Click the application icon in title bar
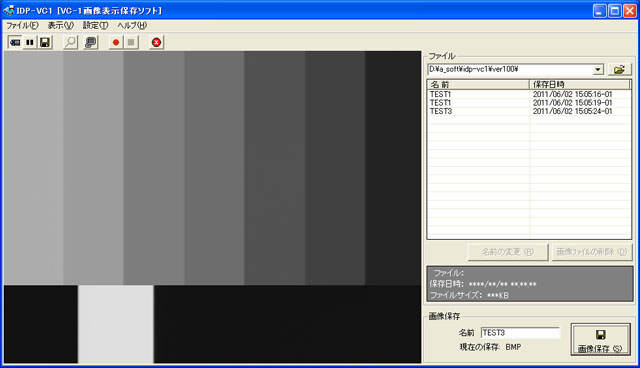The width and height of the screenshot is (640, 368). tap(9, 10)
